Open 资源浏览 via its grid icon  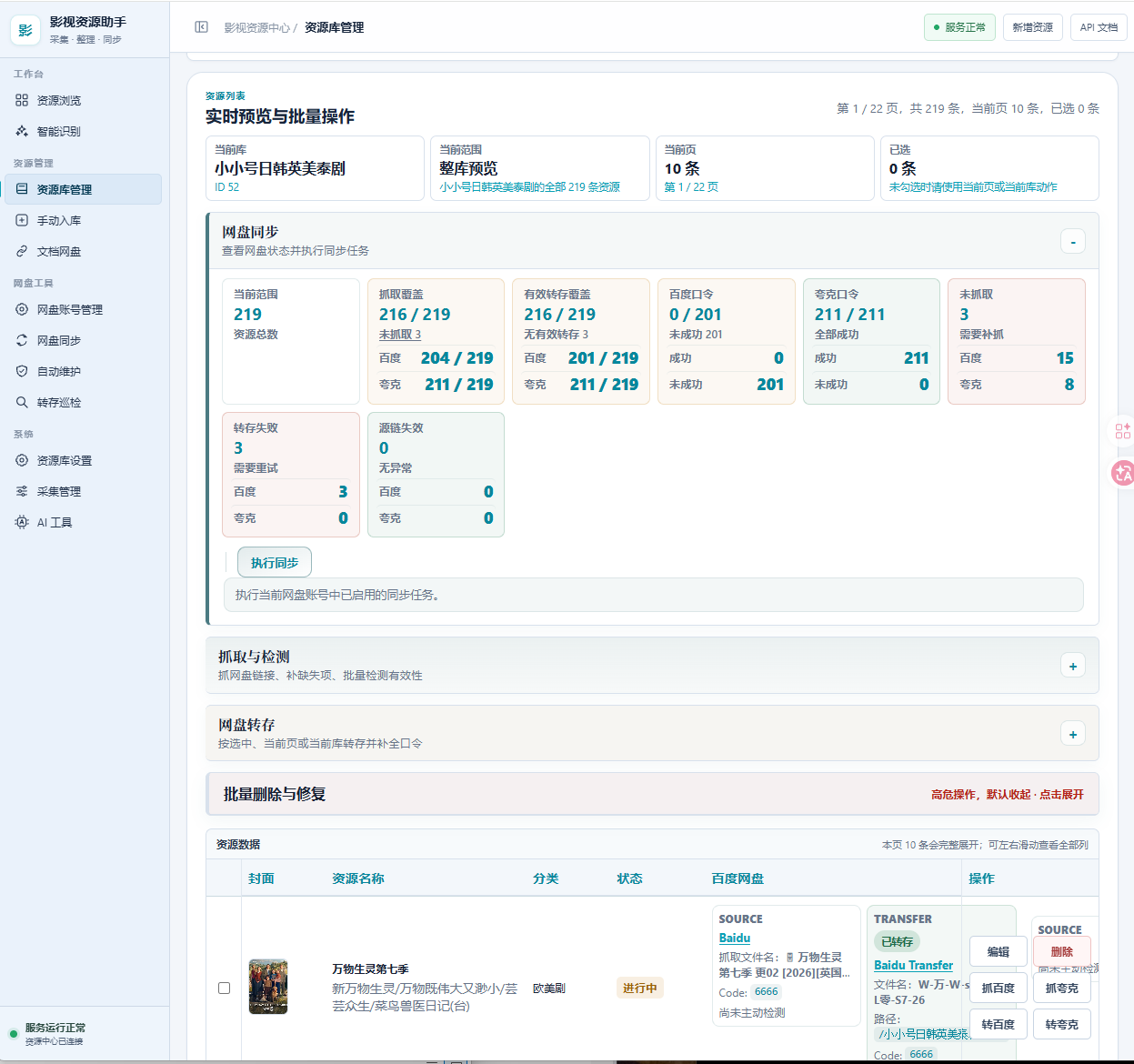click(x=22, y=100)
